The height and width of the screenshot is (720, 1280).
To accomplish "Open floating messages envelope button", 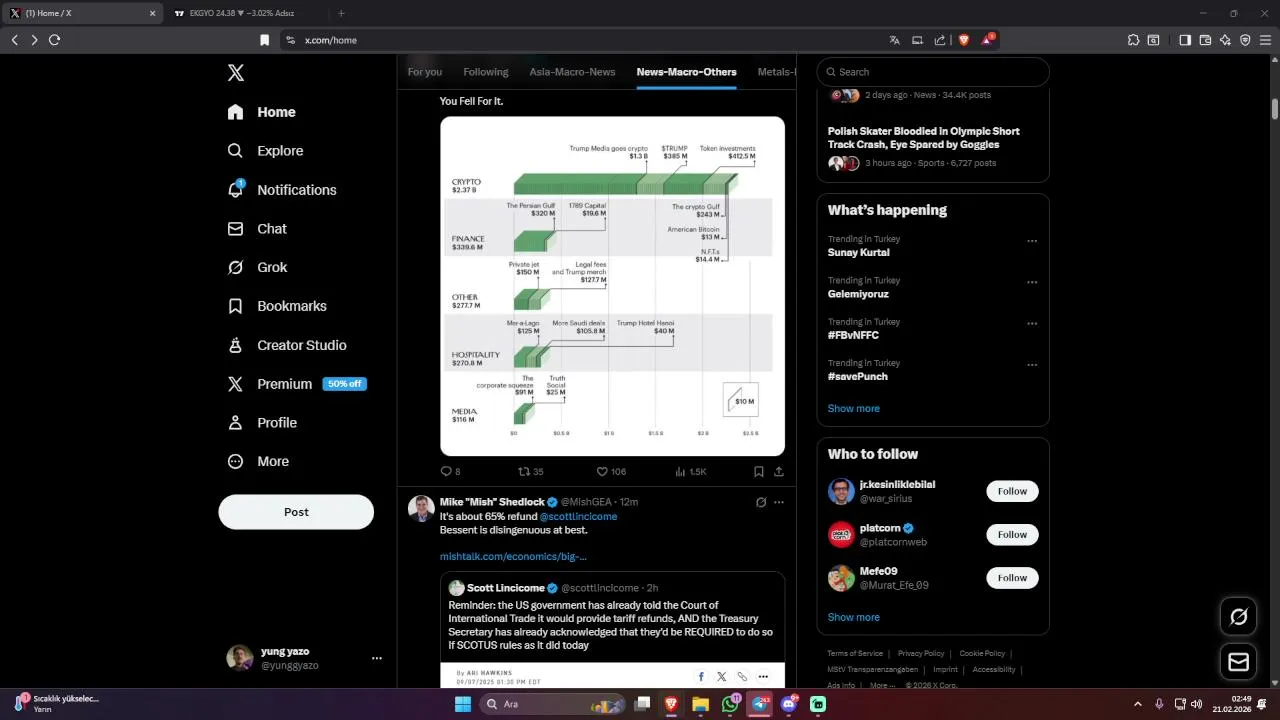I will coord(1238,662).
